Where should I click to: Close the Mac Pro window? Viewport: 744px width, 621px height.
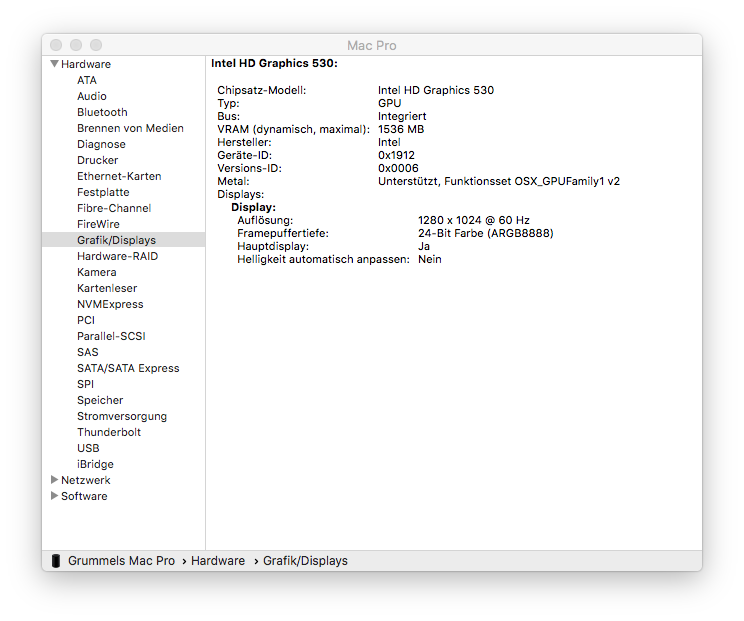click(56, 45)
